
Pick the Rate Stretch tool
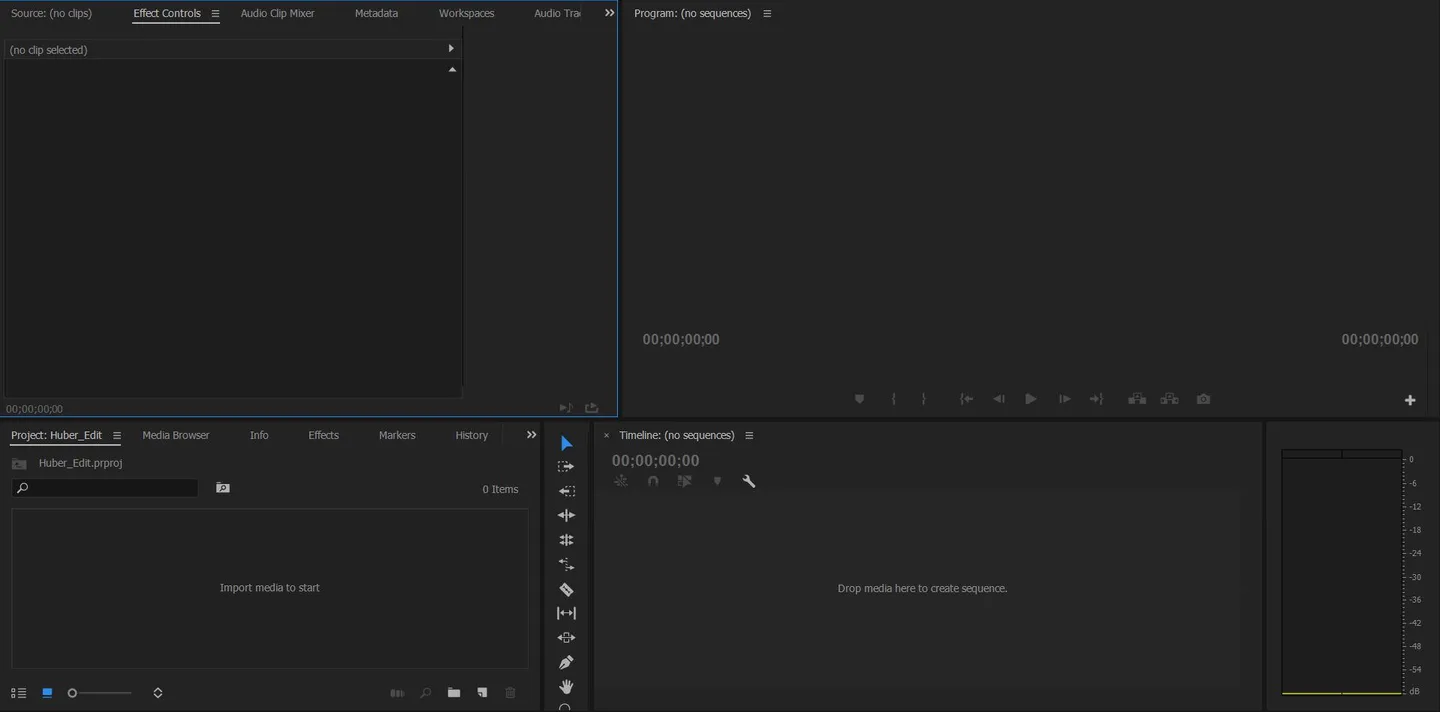[566, 564]
